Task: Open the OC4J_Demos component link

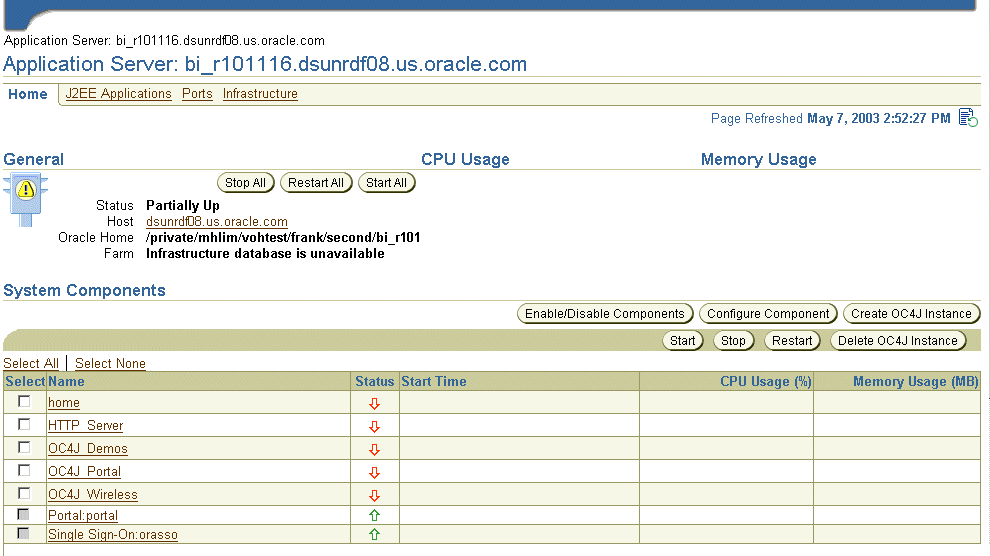Action: point(88,449)
